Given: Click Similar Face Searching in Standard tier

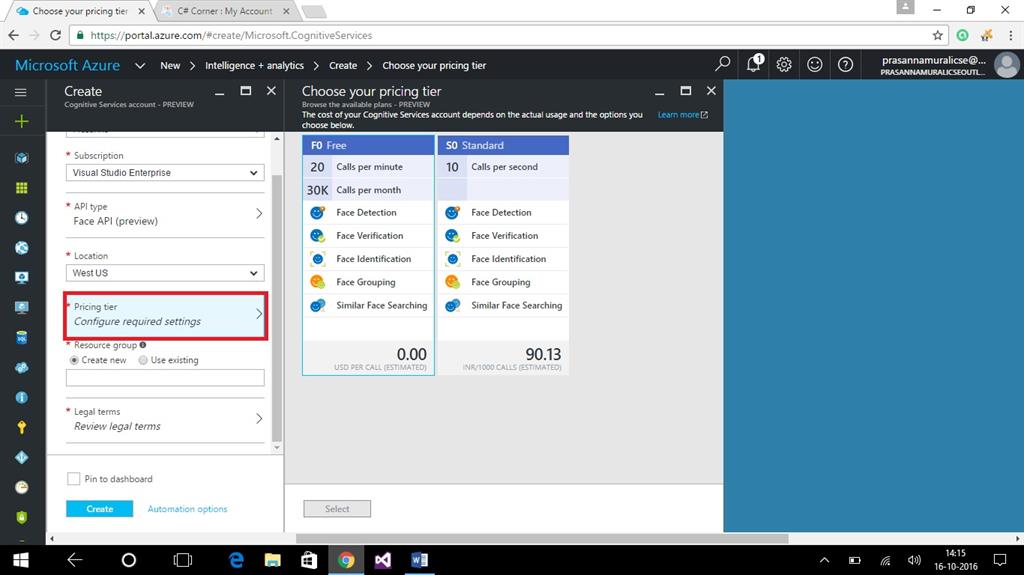Looking at the screenshot, I should pyautogui.click(x=517, y=305).
